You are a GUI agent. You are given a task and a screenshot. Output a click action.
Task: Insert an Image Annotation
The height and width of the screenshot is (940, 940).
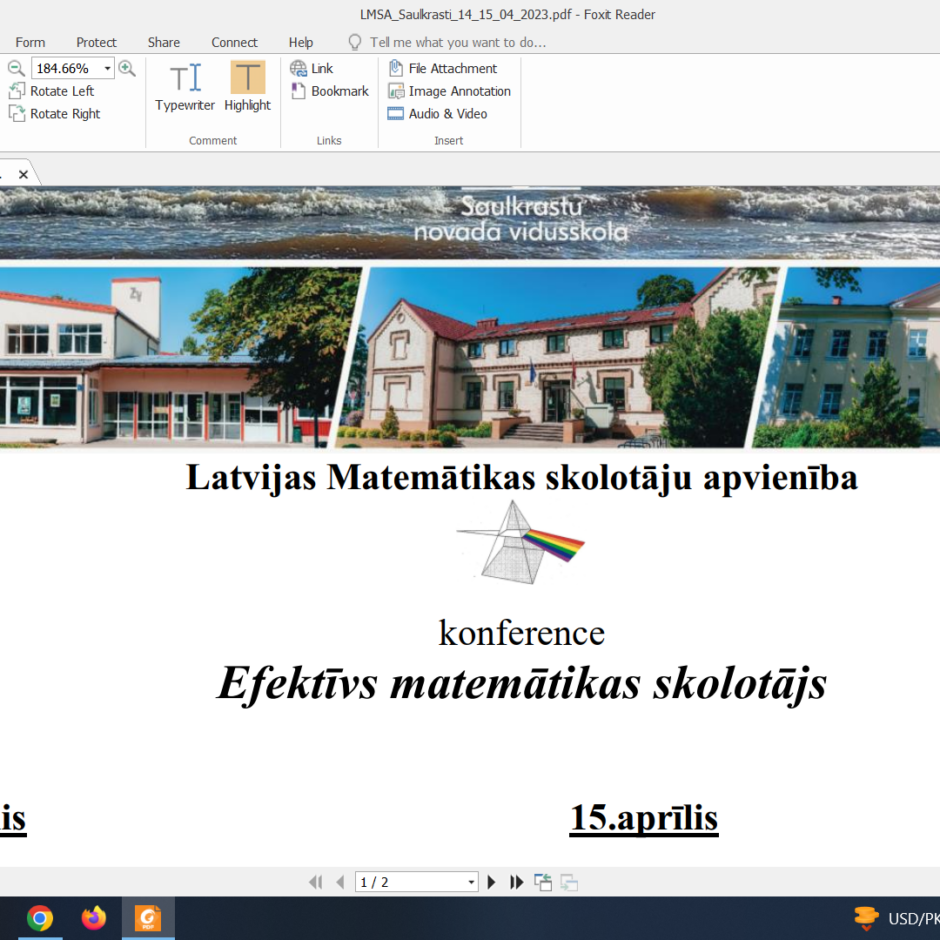click(449, 91)
